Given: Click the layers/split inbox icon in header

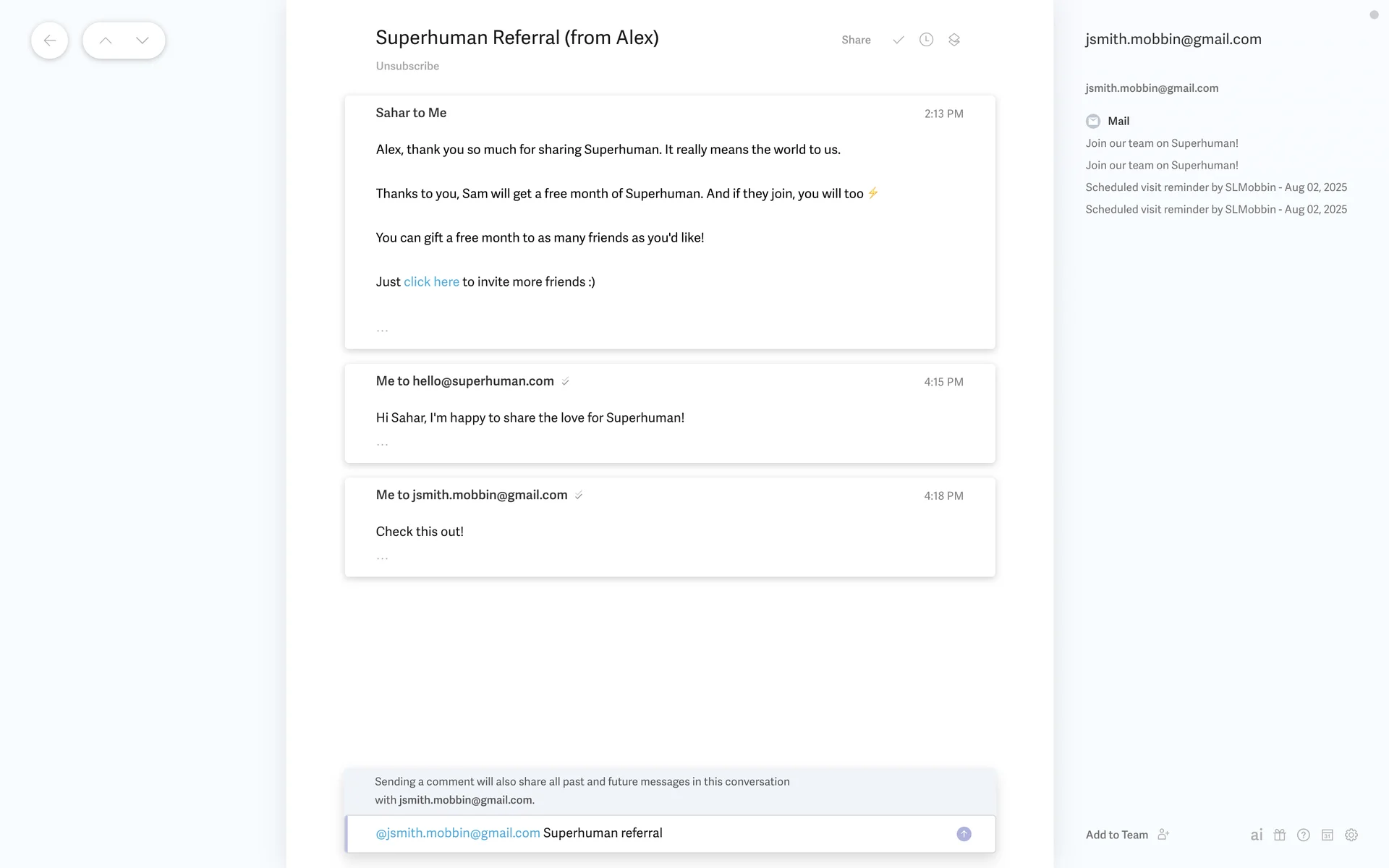Looking at the screenshot, I should click(954, 40).
